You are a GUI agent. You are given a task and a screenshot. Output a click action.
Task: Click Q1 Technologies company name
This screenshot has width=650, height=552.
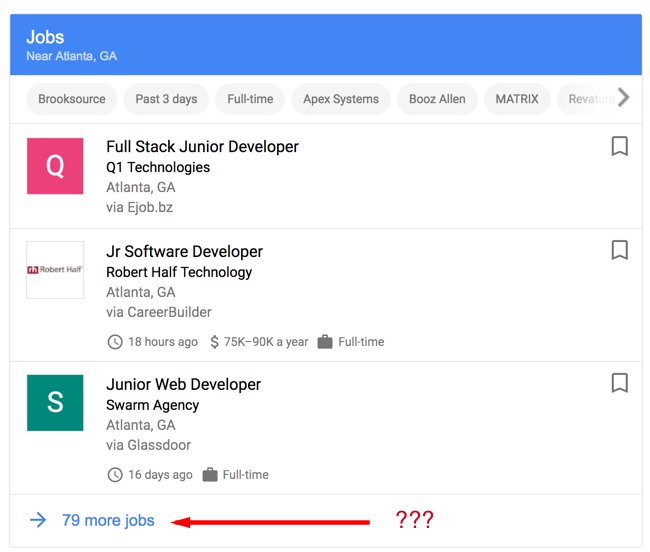(x=158, y=167)
